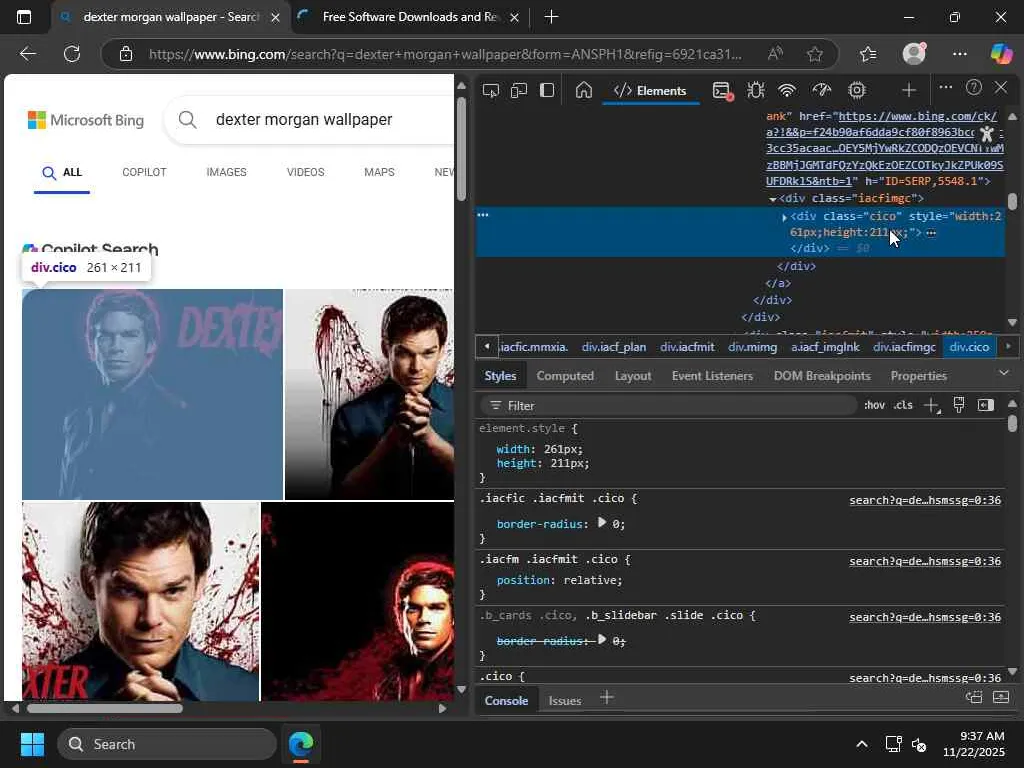Open the Issues drawer tab

[x=565, y=701]
